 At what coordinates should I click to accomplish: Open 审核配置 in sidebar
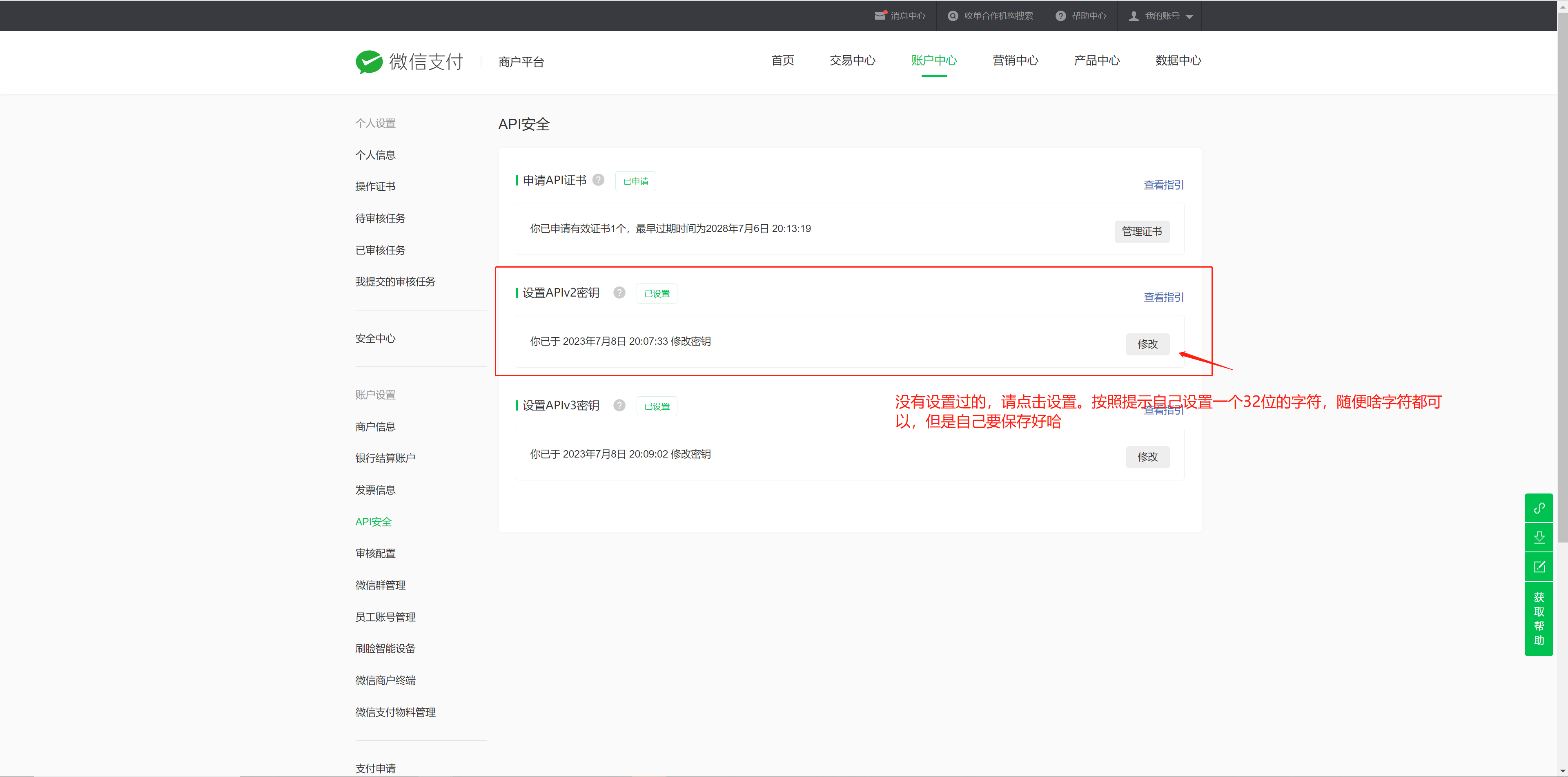(x=375, y=553)
